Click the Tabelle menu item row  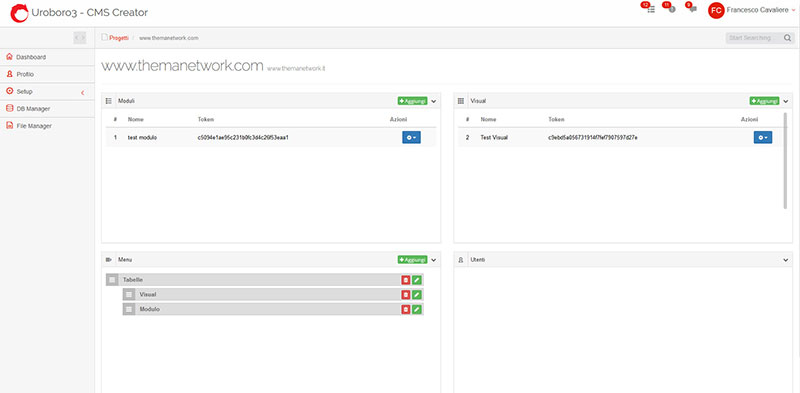coord(265,280)
